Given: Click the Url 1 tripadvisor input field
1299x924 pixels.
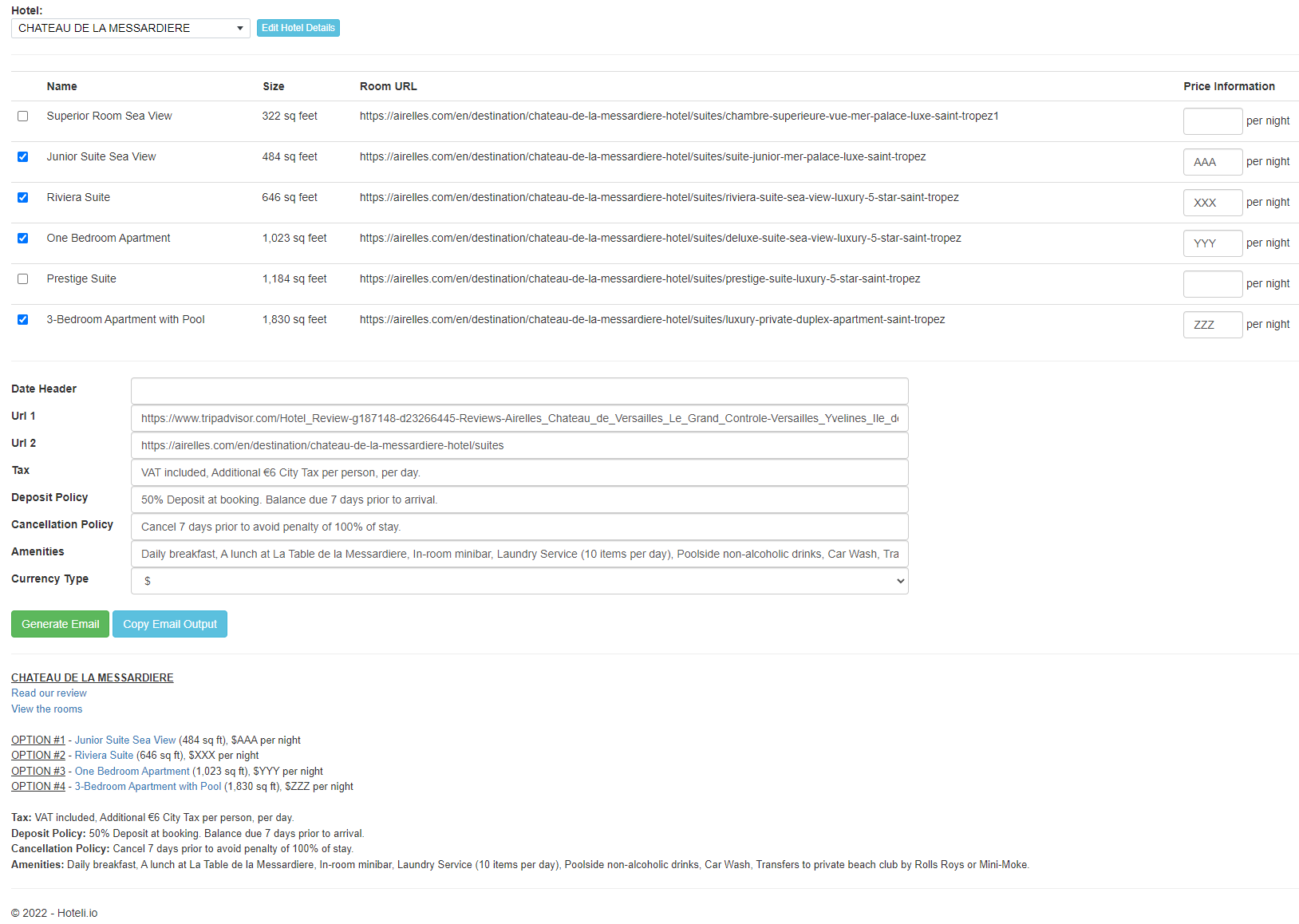Looking at the screenshot, I should pyautogui.click(x=519, y=418).
